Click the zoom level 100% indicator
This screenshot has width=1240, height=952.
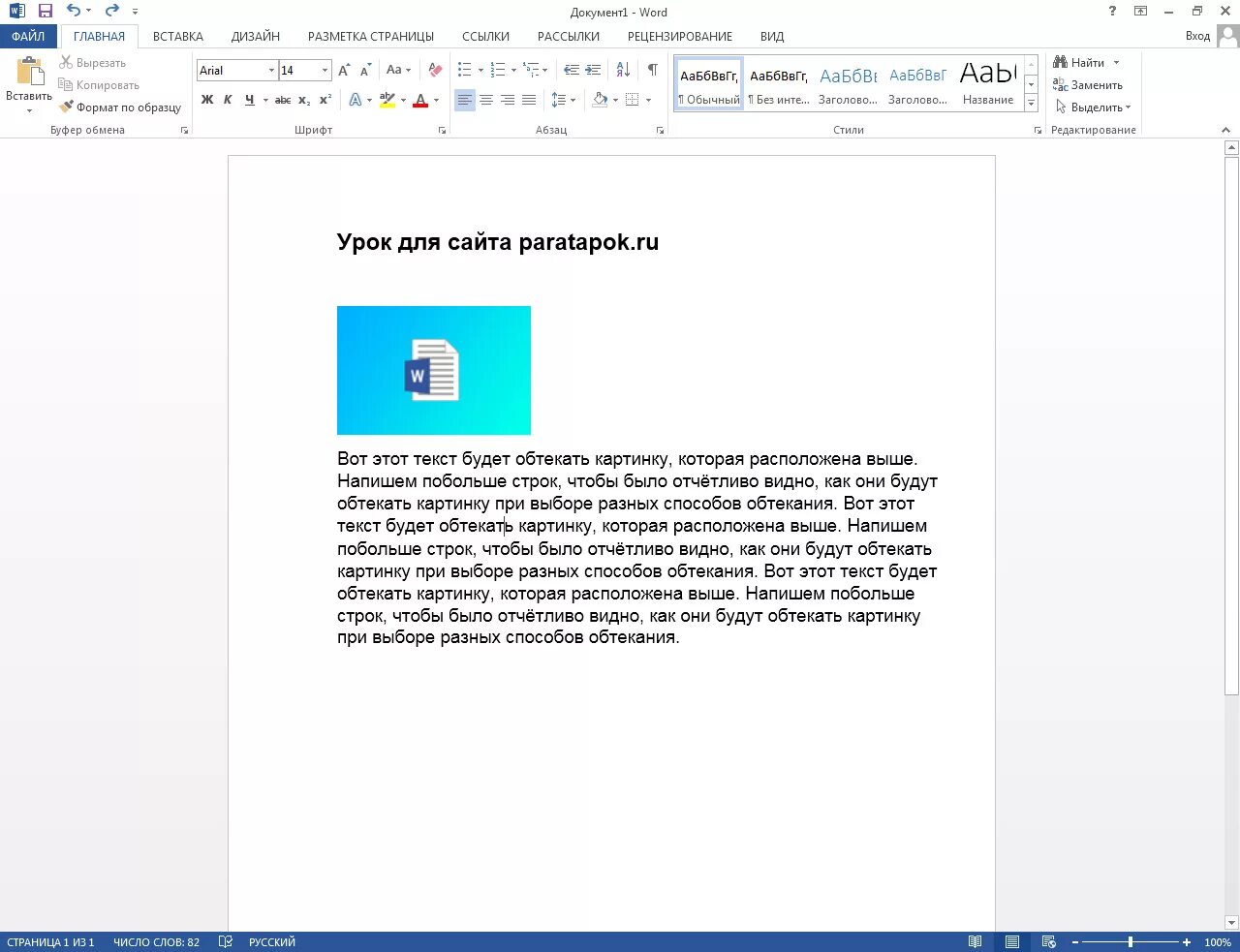pos(1218,941)
